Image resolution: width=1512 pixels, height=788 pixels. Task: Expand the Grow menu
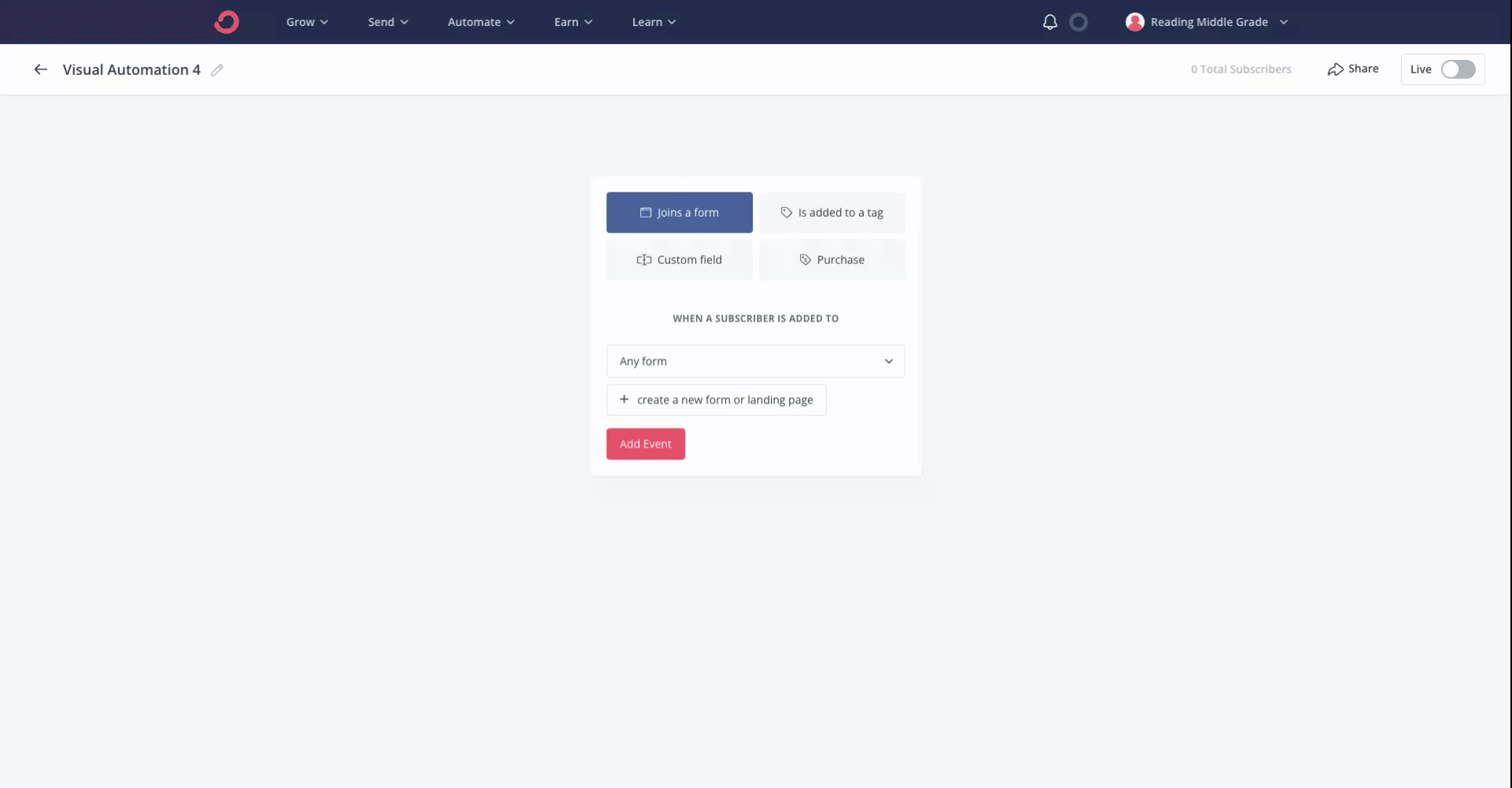tap(307, 22)
